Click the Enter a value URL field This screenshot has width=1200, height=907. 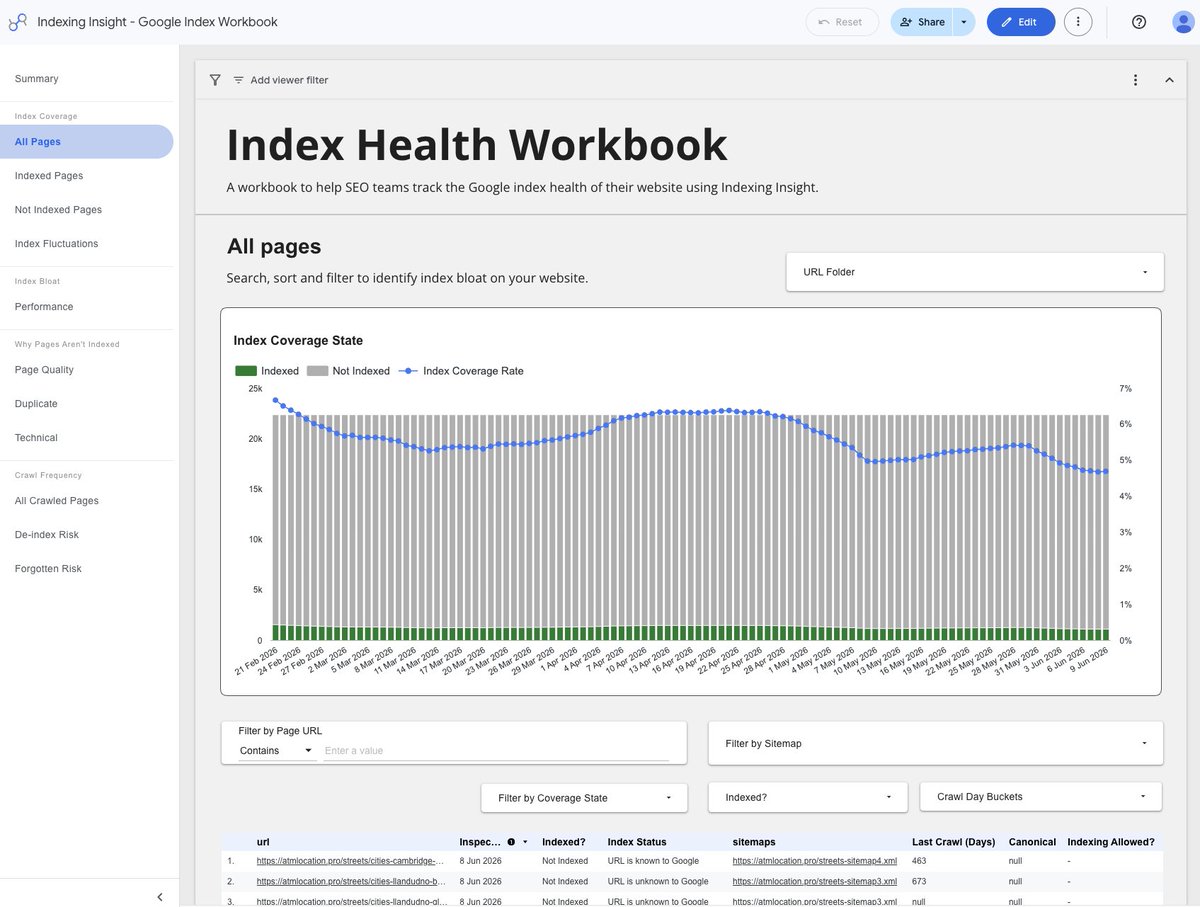point(496,750)
